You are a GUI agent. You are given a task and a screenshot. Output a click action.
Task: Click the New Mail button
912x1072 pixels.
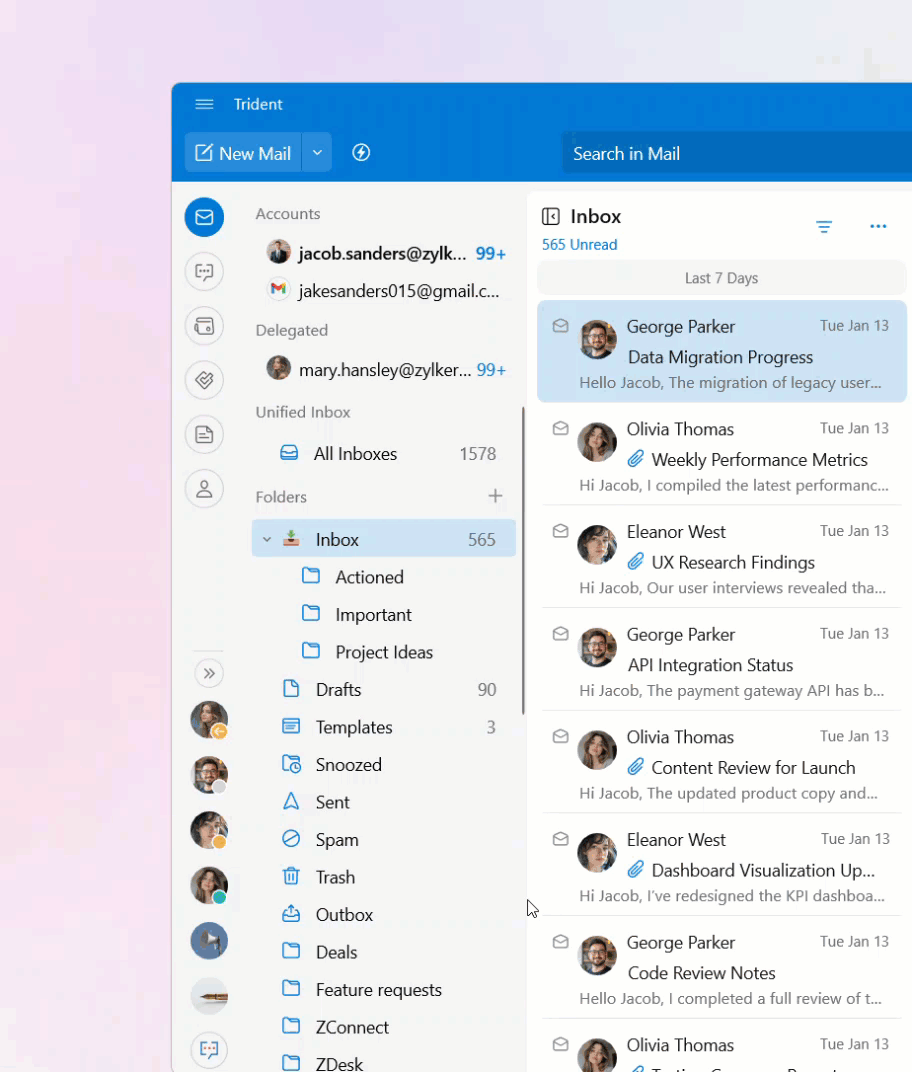click(243, 153)
